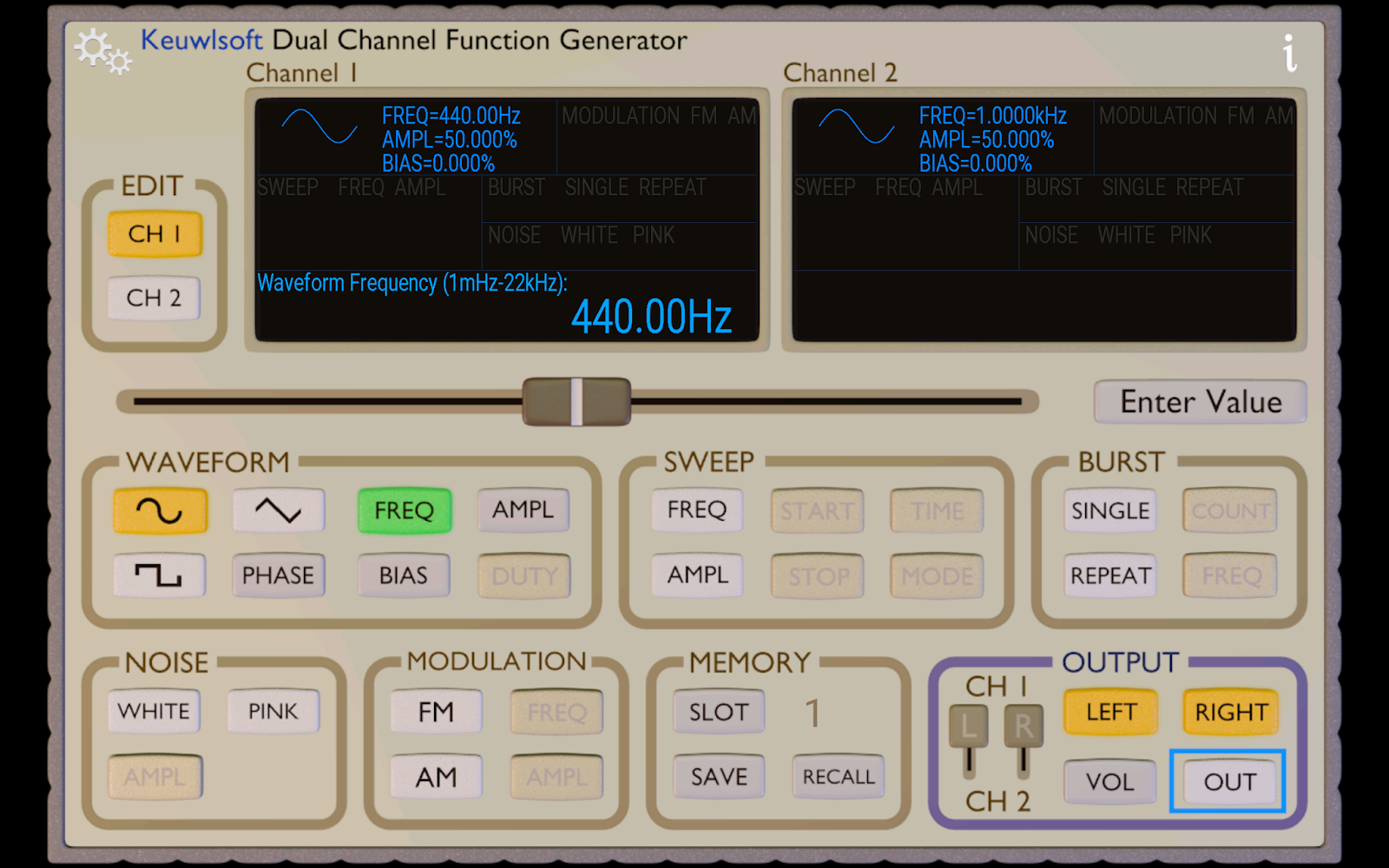Enable REPEAT burst mode
This screenshot has width=1389, height=868.
1110,575
